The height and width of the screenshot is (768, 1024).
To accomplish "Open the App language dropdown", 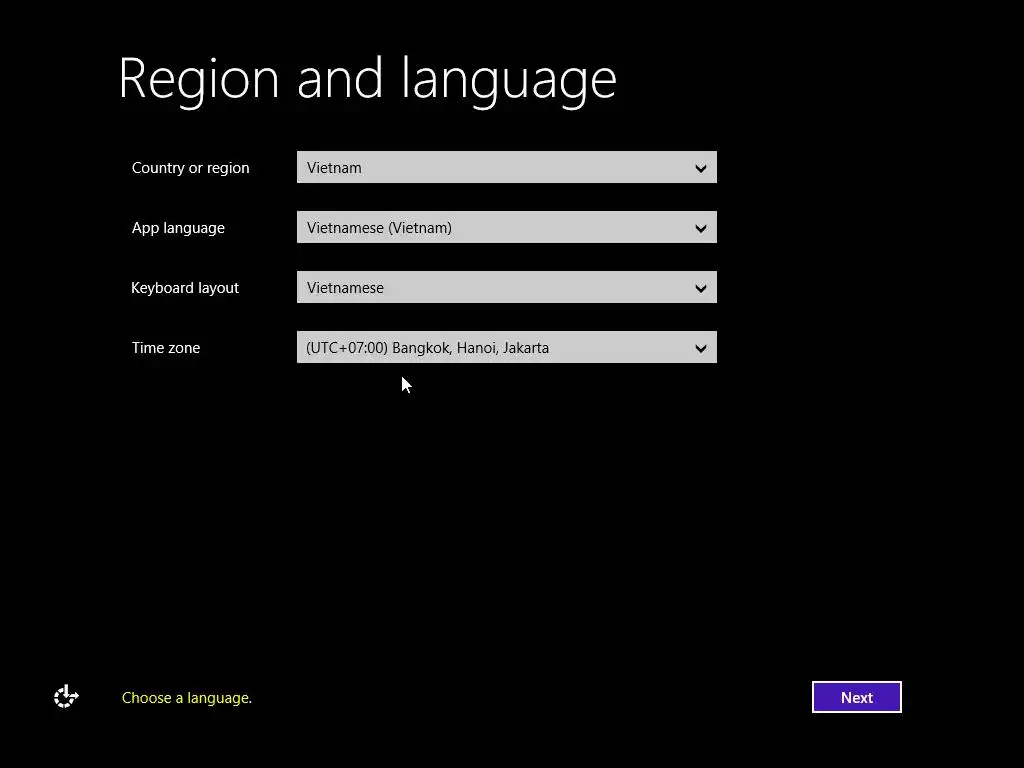I will click(507, 227).
